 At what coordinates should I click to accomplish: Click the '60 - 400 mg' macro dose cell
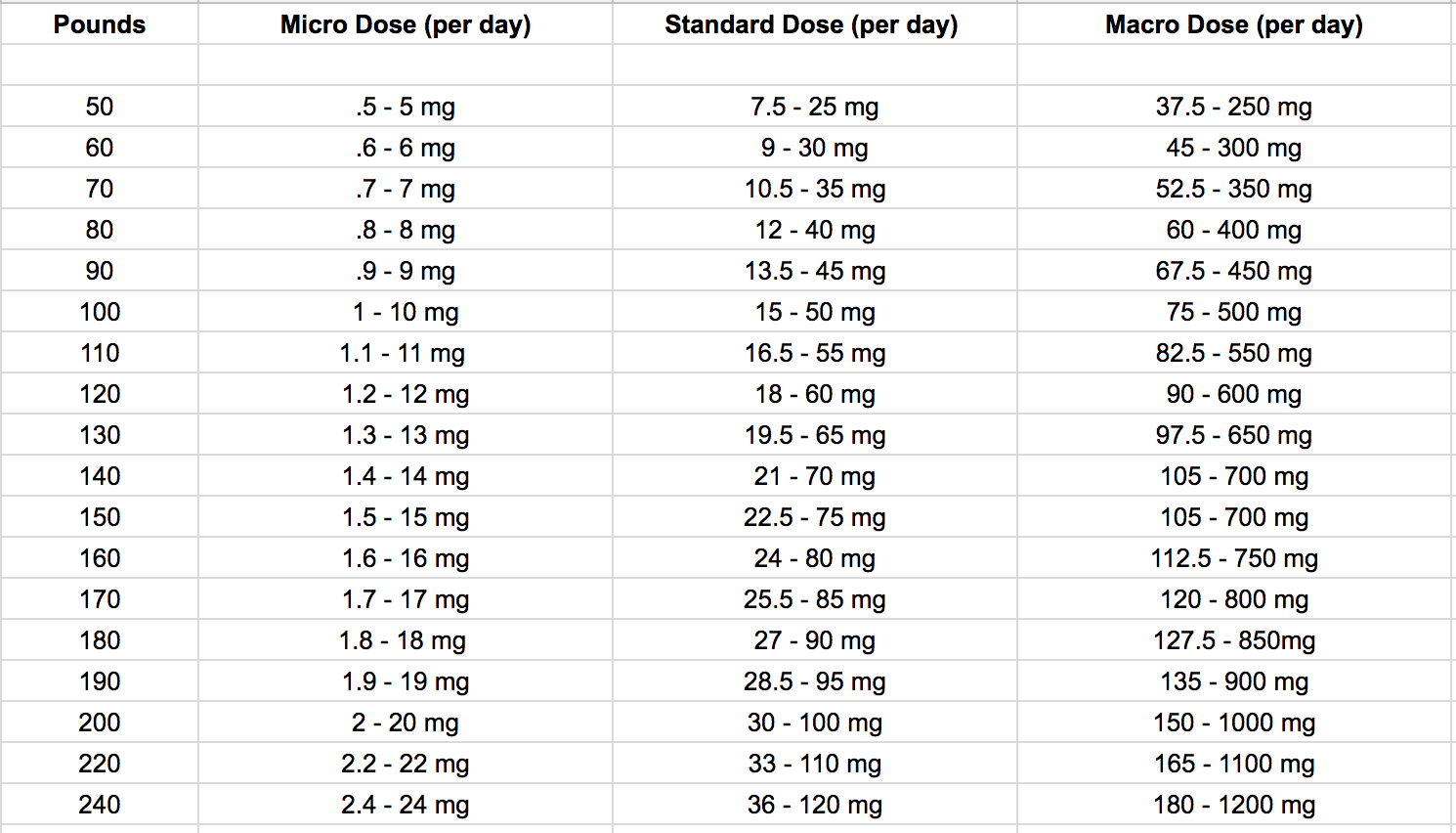click(1234, 230)
